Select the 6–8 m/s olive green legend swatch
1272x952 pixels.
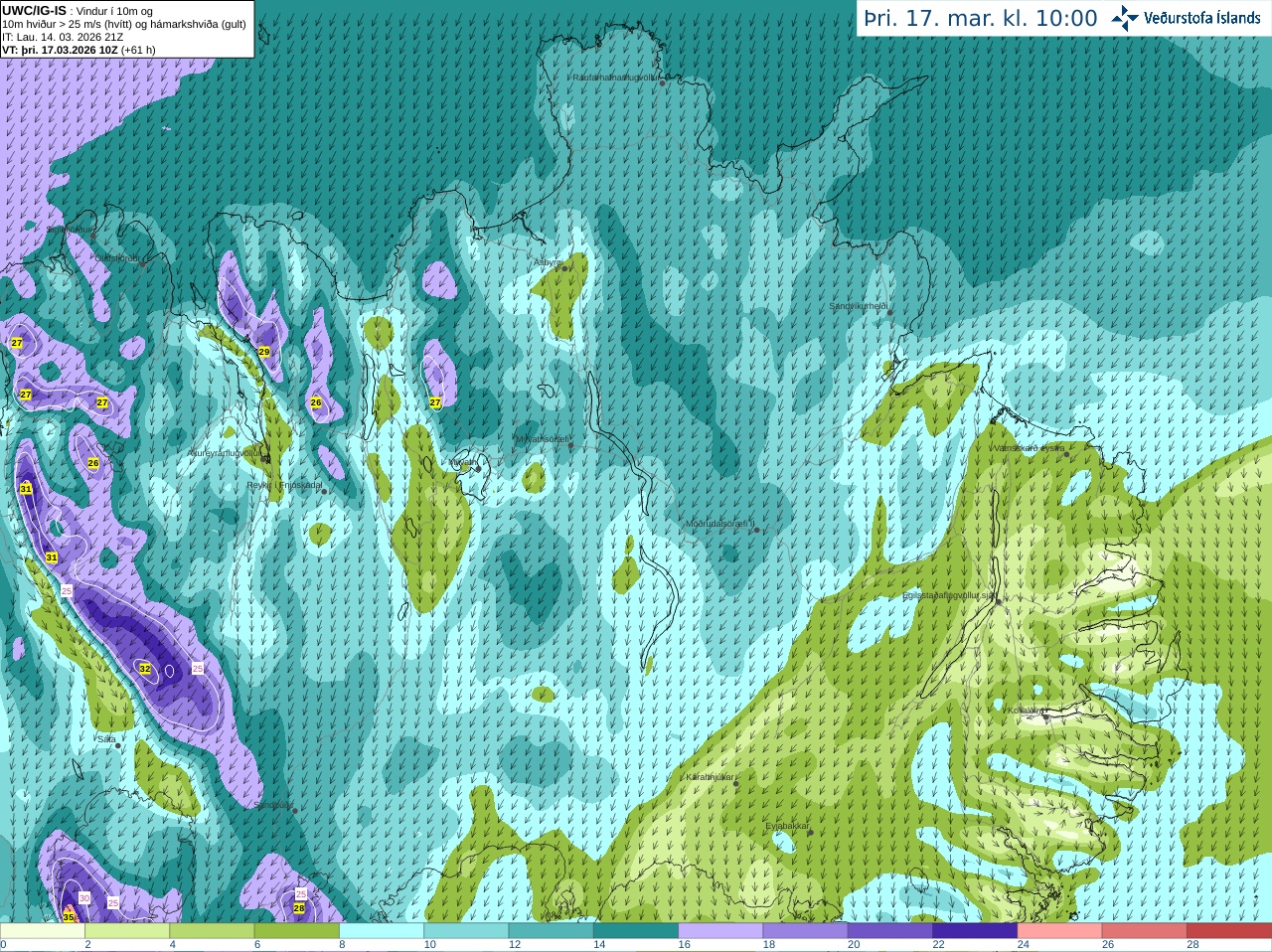click(x=297, y=931)
